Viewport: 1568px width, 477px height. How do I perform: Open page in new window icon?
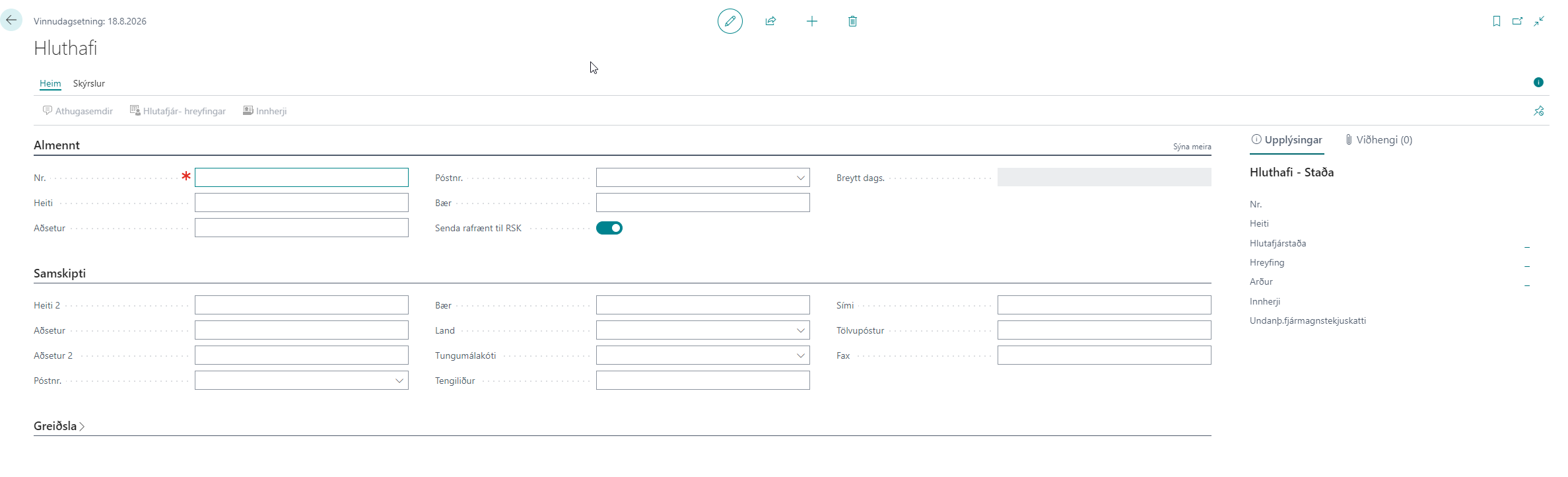coord(1517,21)
